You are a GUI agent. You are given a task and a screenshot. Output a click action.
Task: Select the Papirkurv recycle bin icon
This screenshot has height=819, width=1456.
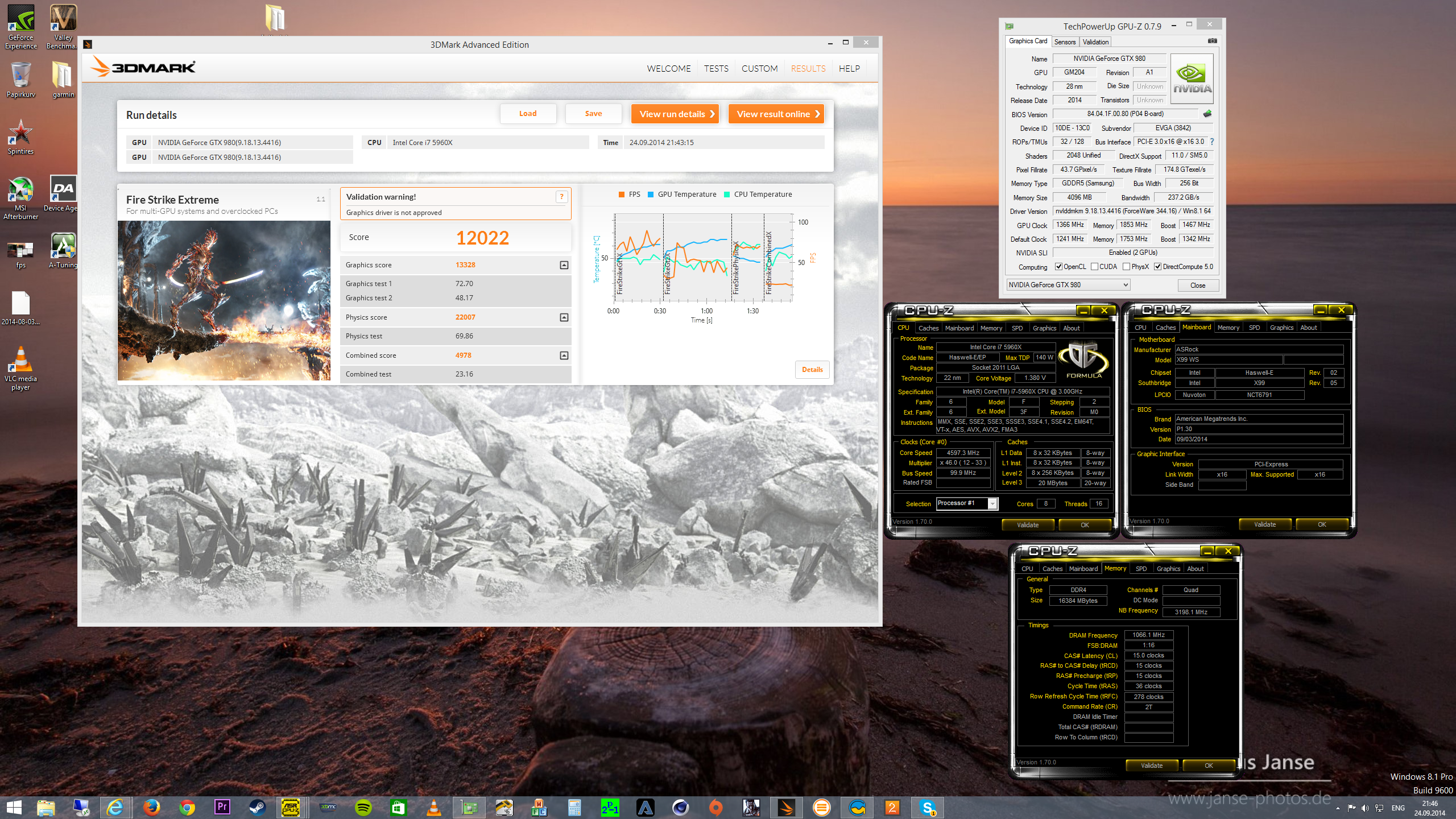[x=21, y=80]
